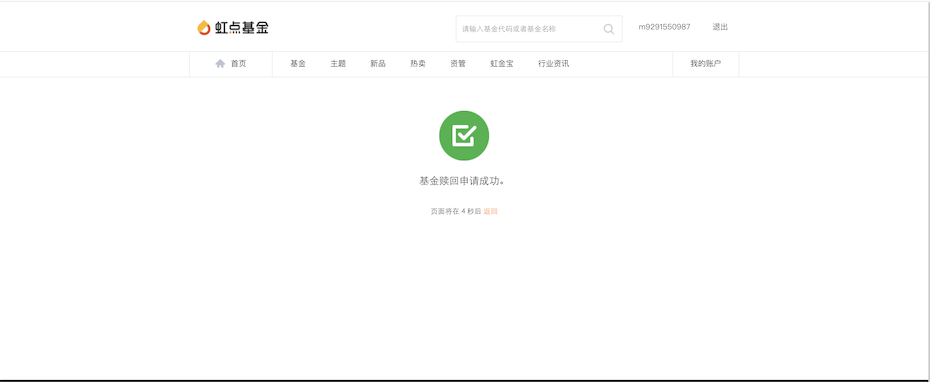Image resolution: width=930 pixels, height=382 pixels.
Task: Open the 新品 section
Action: tap(378, 63)
